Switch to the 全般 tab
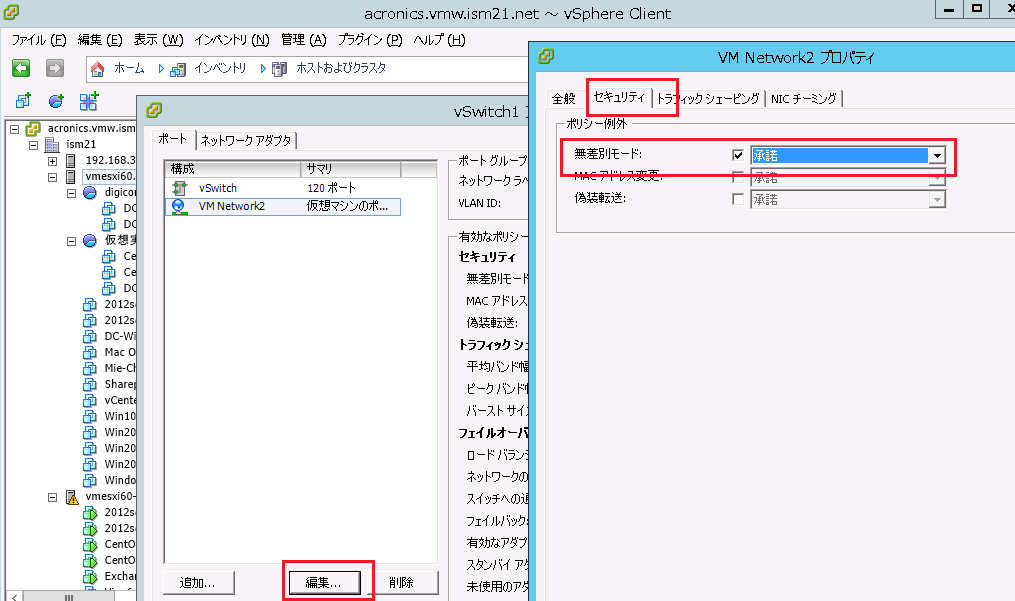Image resolution: width=1015 pixels, height=601 pixels. [564, 98]
